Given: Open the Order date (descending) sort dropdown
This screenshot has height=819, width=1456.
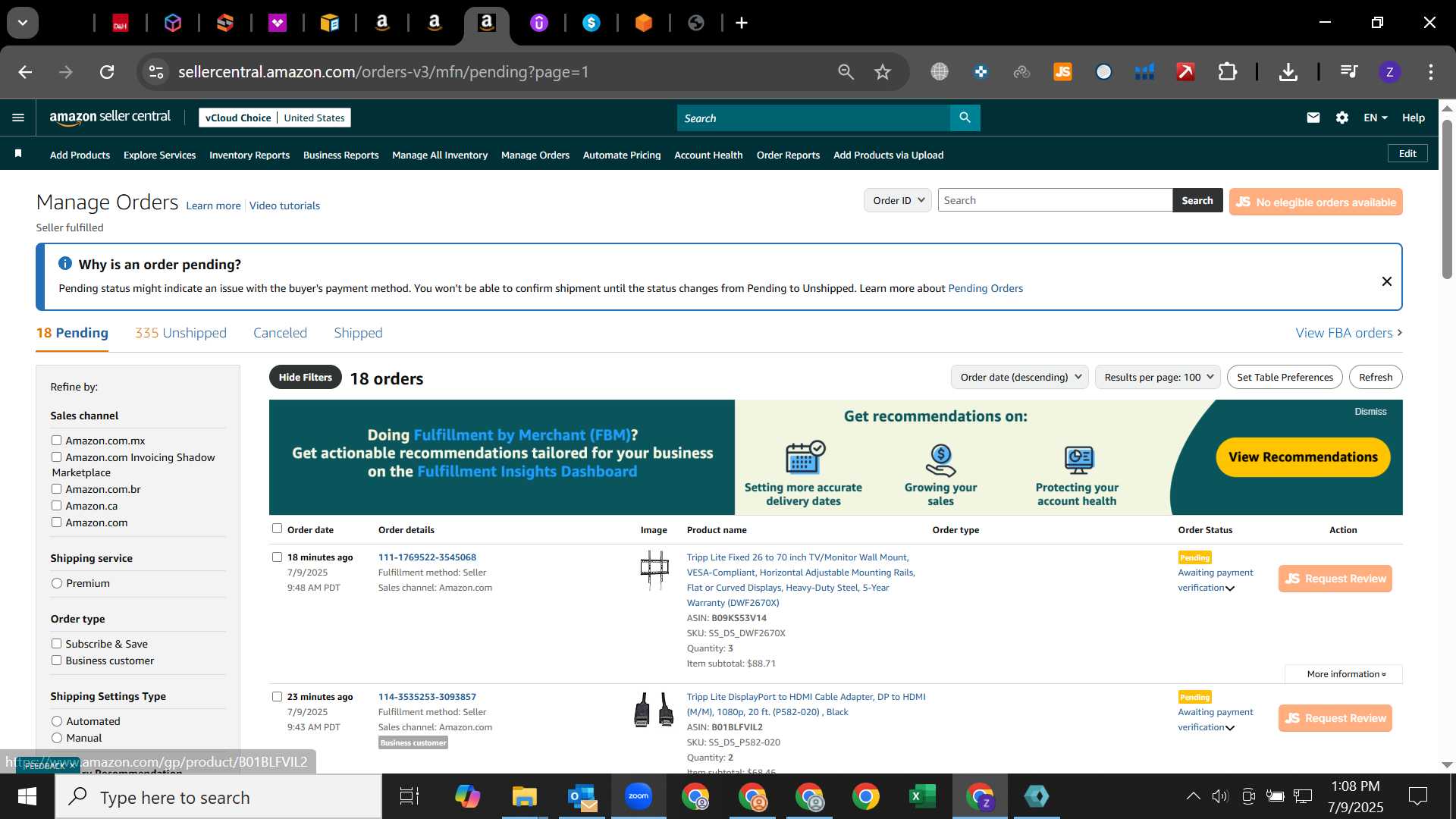Looking at the screenshot, I should (x=1020, y=377).
